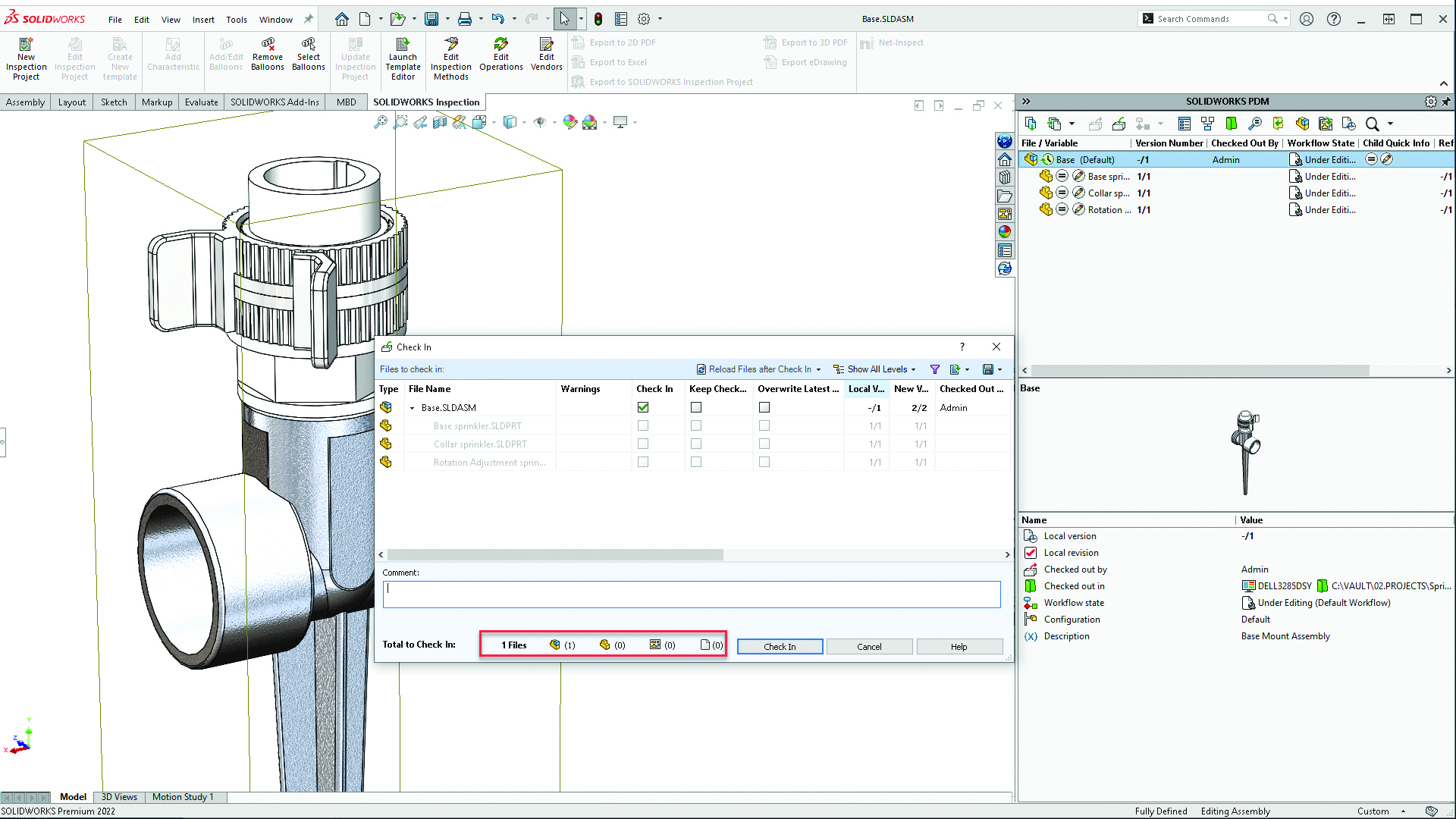The height and width of the screenshot is (819, 1456).
Task: Click PDM Check In icon in toolbar
Action: 1119,124
